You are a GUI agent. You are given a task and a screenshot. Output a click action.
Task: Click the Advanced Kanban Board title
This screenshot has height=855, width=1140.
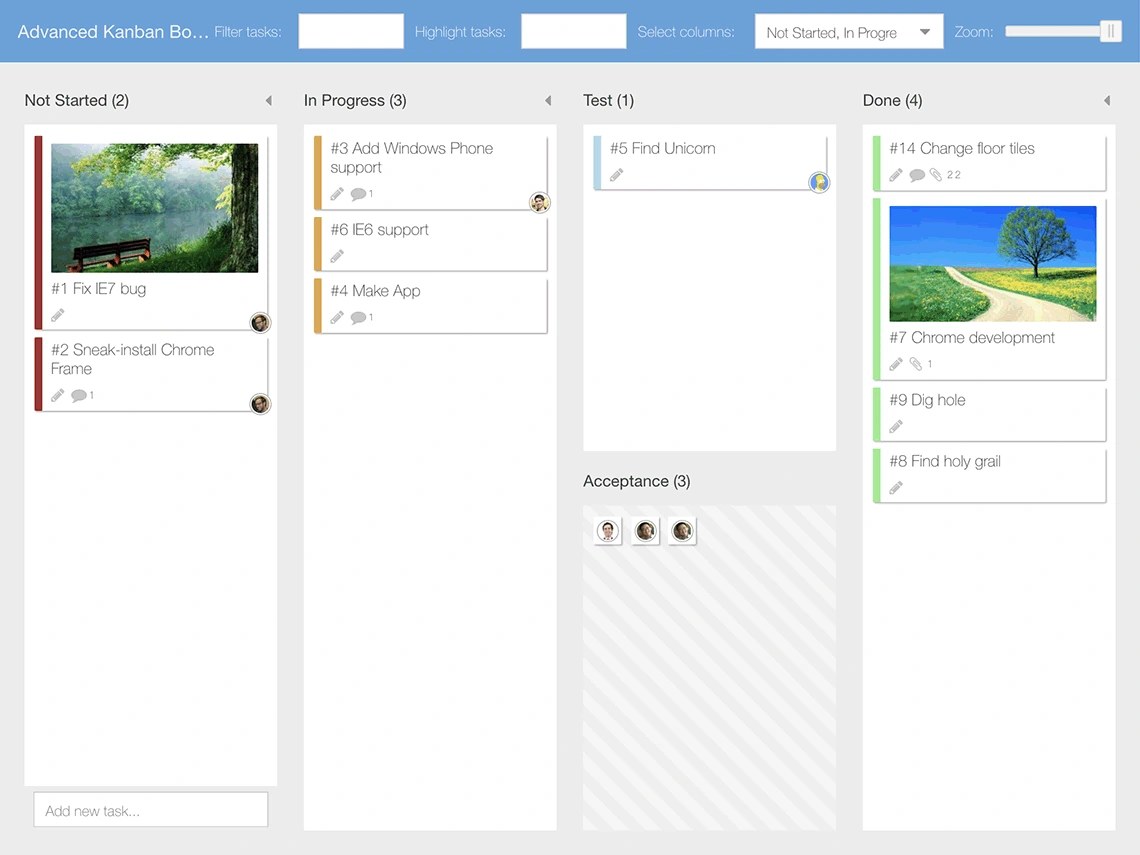pos(113,32)
